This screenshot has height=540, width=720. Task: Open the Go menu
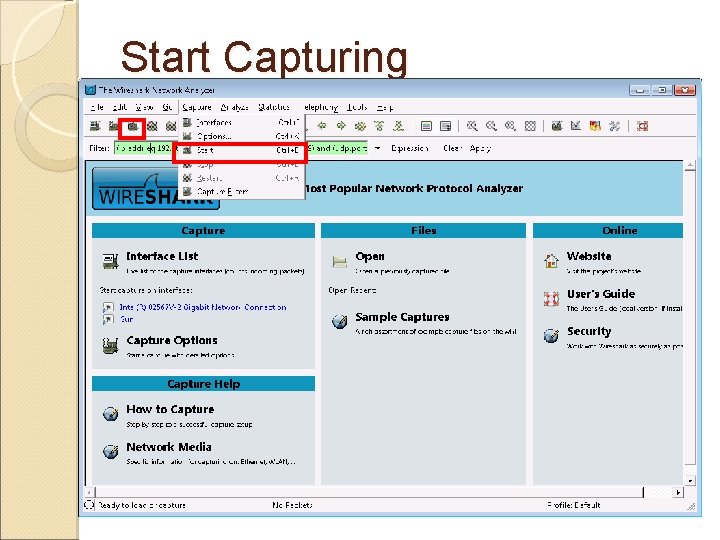click(167, 107)
